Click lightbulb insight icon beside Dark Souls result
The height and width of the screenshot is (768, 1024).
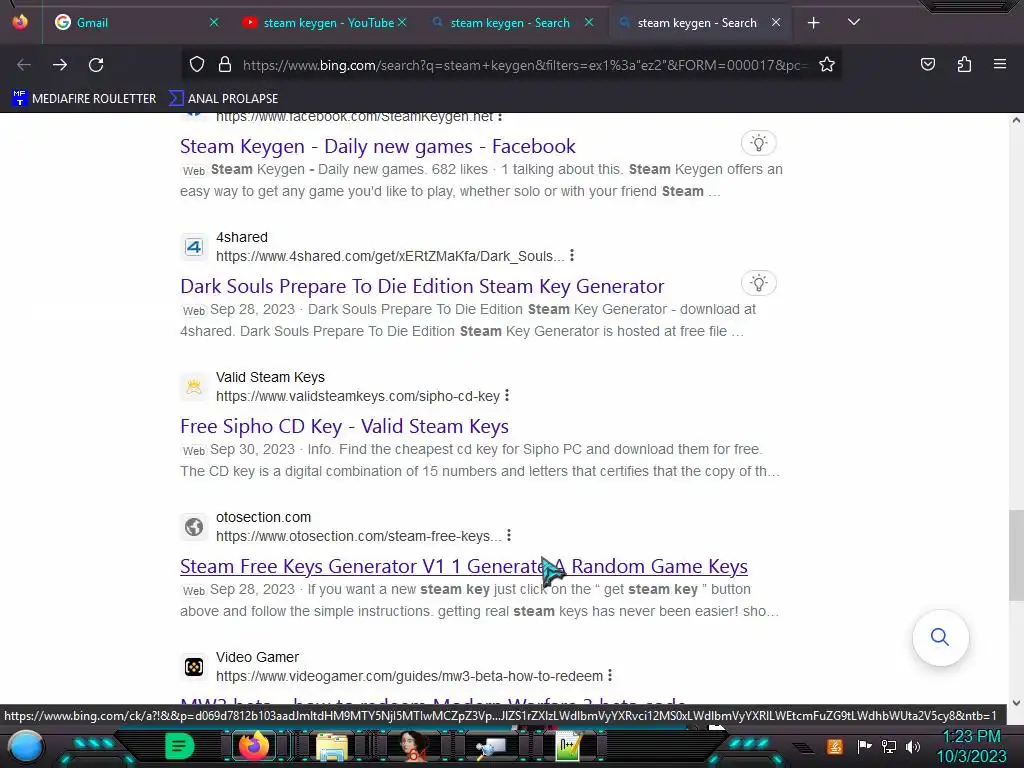[758, 283]
